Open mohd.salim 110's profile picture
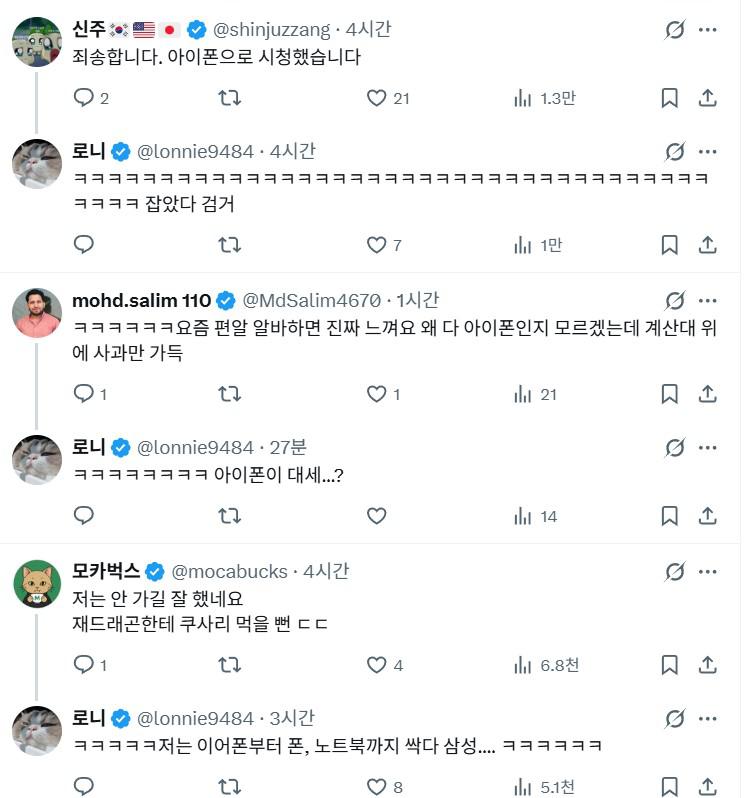Screen dimensions: 752x798 pyautogui.click(x=37, y=314)
